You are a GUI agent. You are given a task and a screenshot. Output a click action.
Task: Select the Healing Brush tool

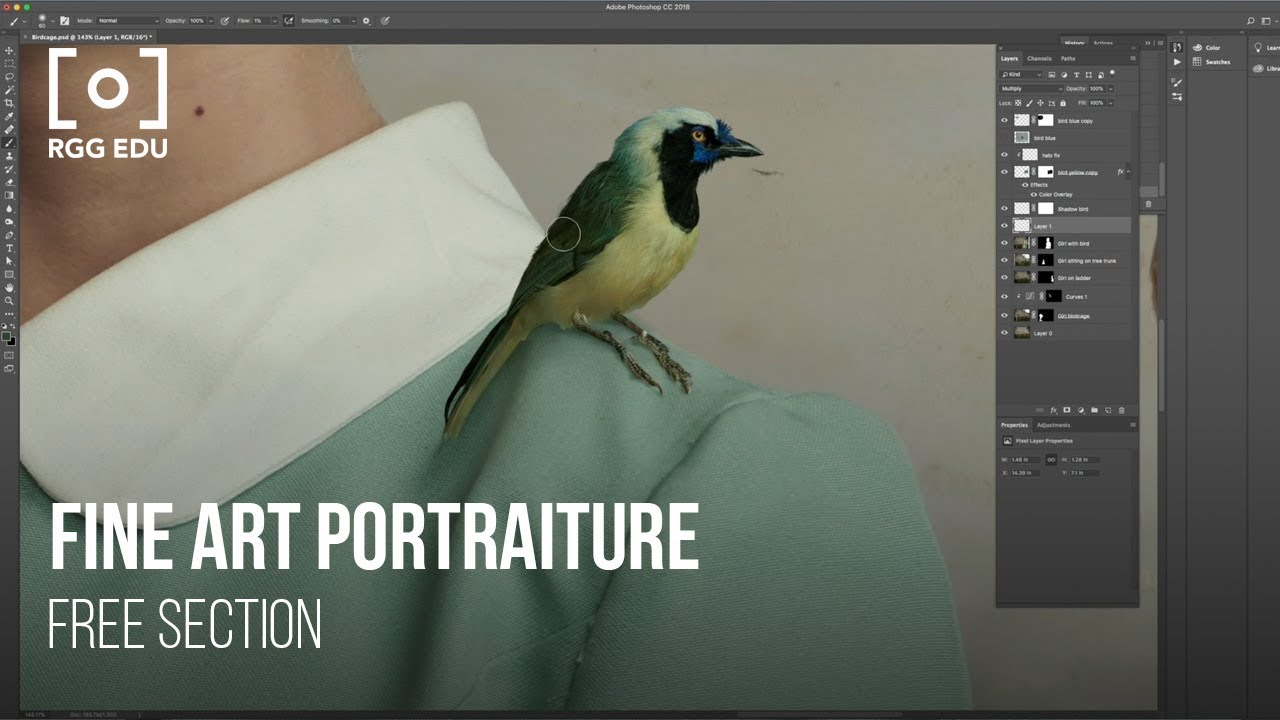click(x=10, y=129)
